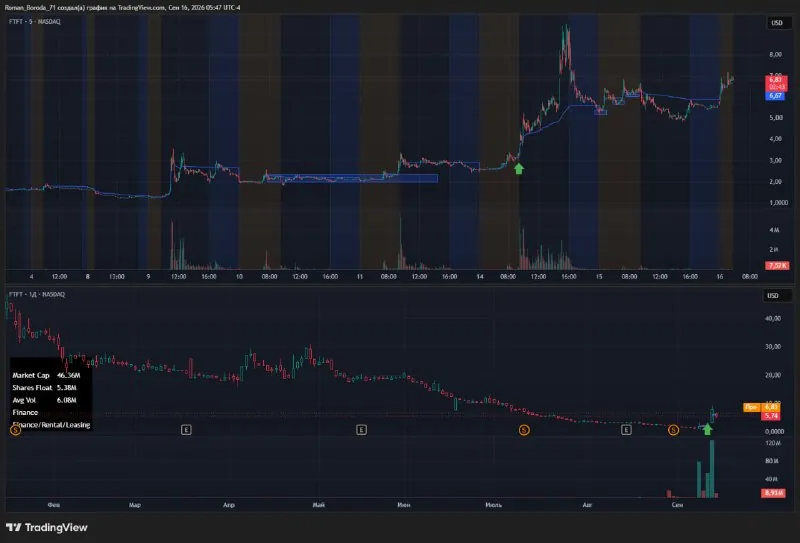Click the 30,00 daily price axis value
Image resolution: width=800 pixels, height=543 pixels.
[x=773, y=347]
